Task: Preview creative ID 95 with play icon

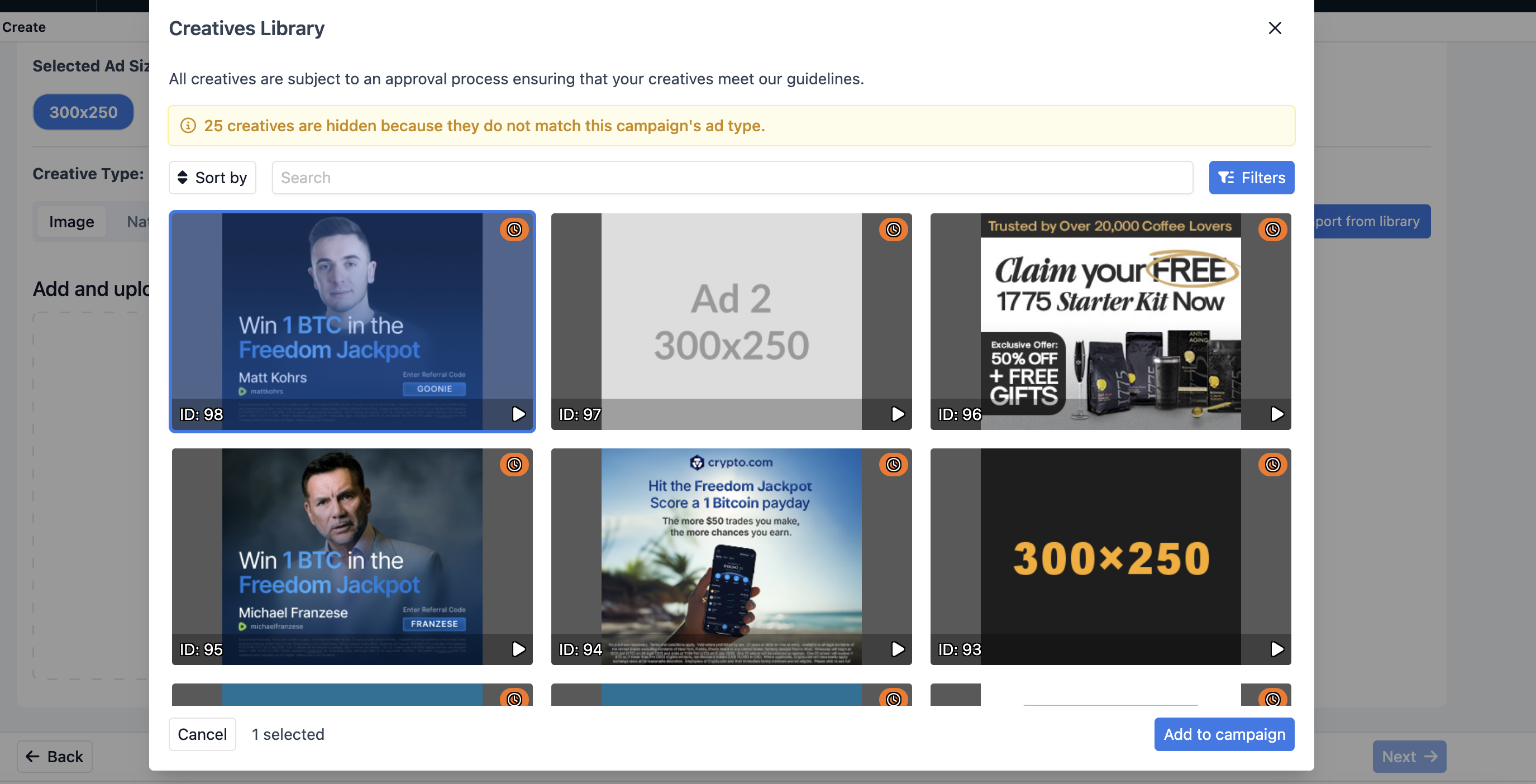Action: click(519, 649)
